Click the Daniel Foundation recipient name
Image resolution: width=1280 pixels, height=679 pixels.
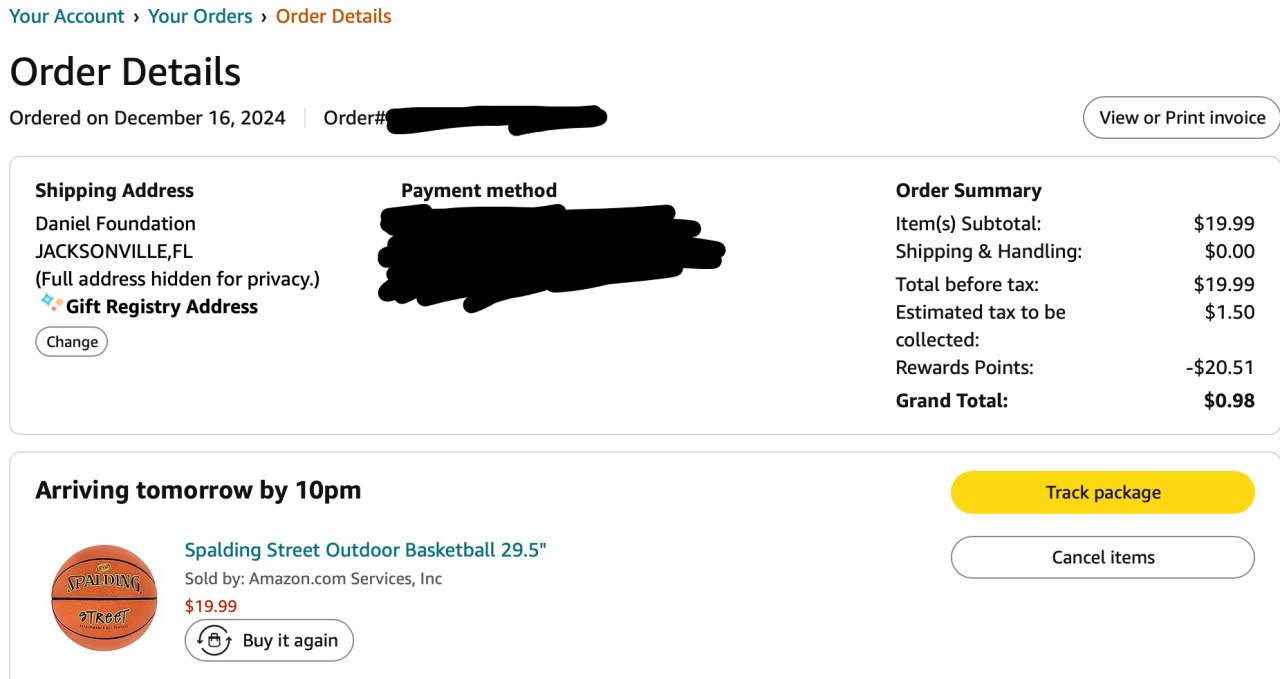coord(115,224)
